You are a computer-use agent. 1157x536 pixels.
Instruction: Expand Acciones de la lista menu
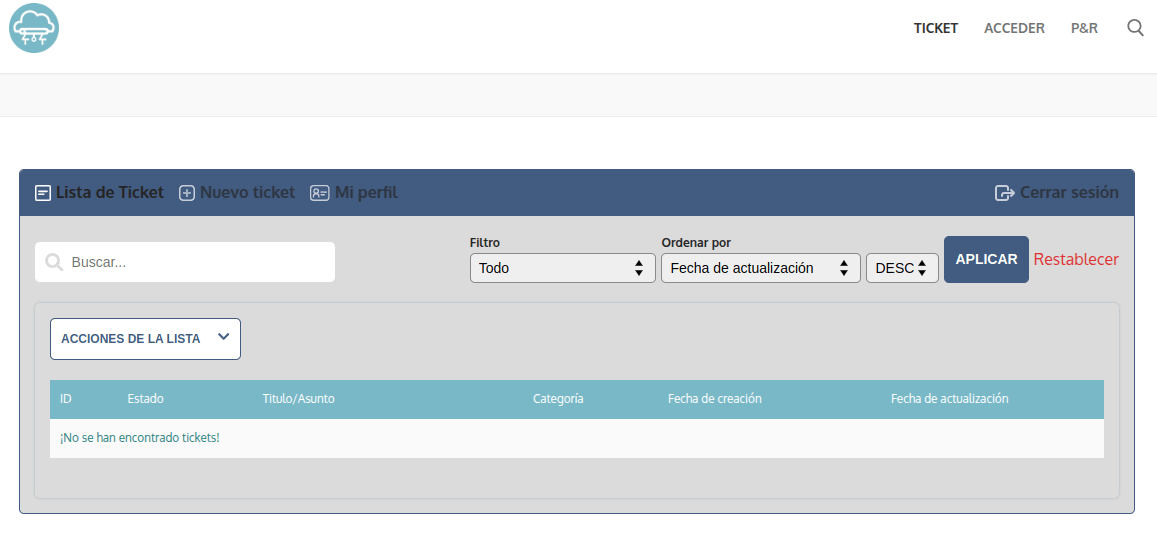[x=145, y=339]
